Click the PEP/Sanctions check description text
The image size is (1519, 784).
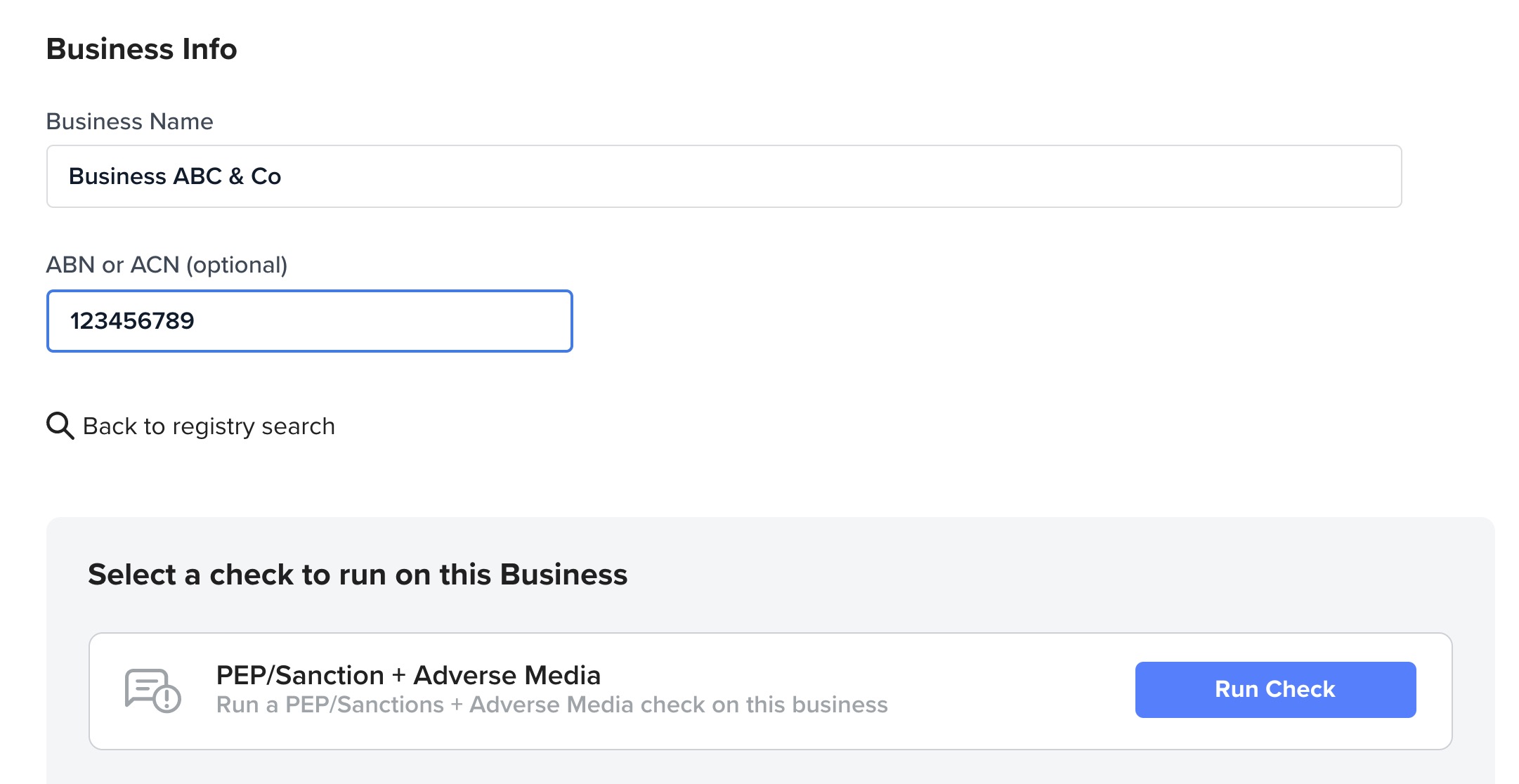552,705
